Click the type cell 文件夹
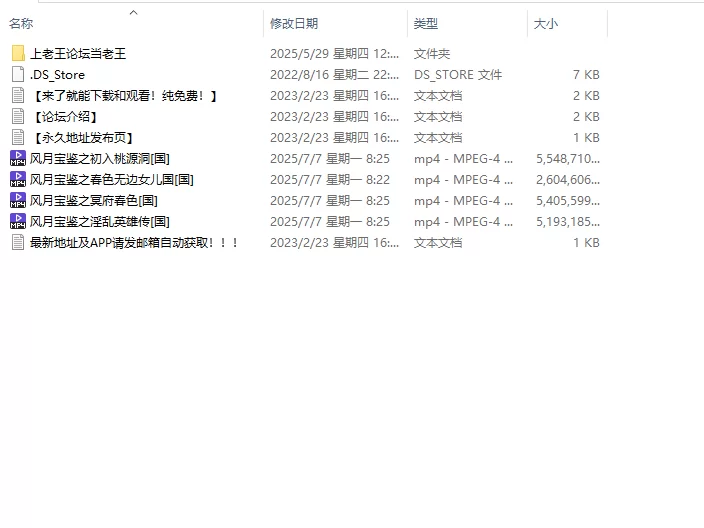The width and height of the screenshot is (704, 528). [x=431, y=54]
